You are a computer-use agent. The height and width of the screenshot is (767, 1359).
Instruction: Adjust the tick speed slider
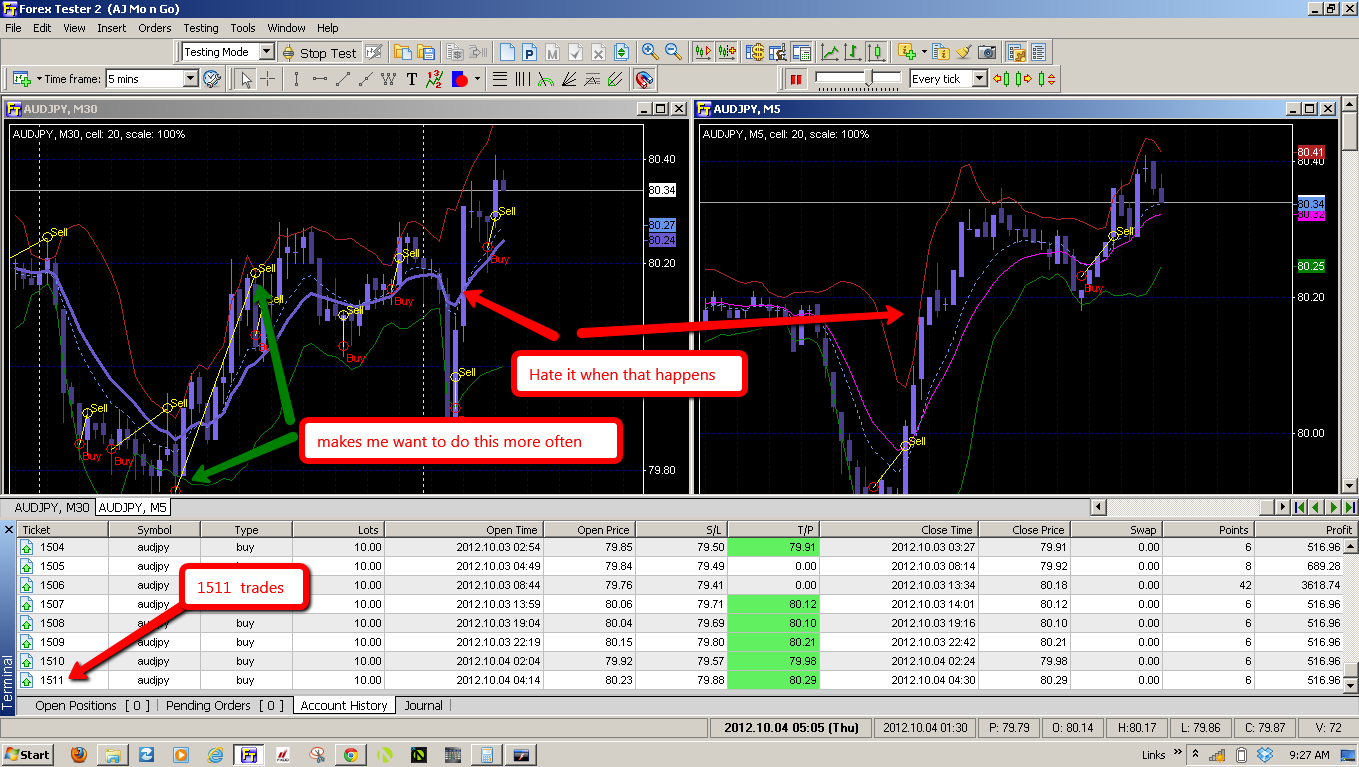coord(869,77)
